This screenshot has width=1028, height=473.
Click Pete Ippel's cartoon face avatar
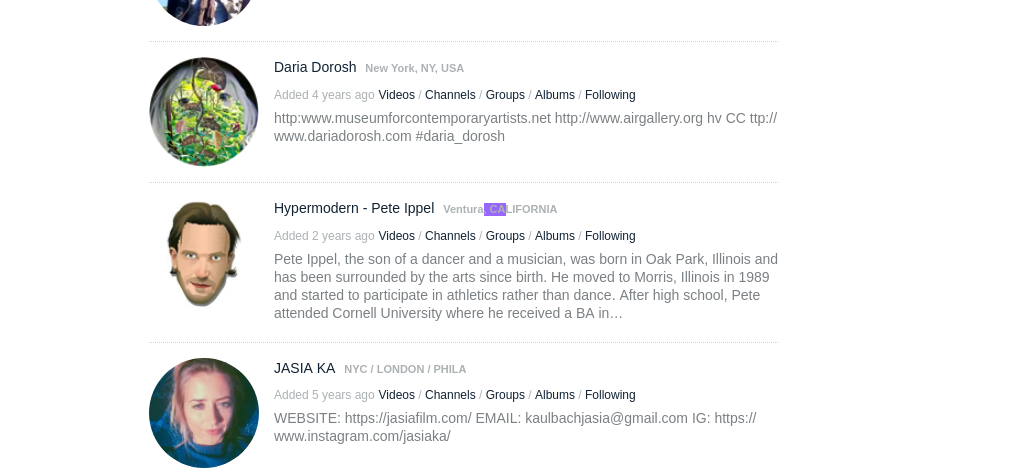tap(204, 253)
